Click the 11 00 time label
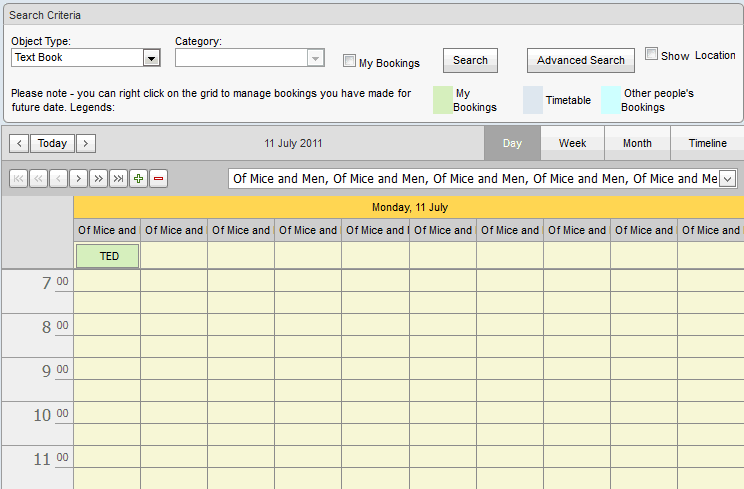 [x=51, y=459]
